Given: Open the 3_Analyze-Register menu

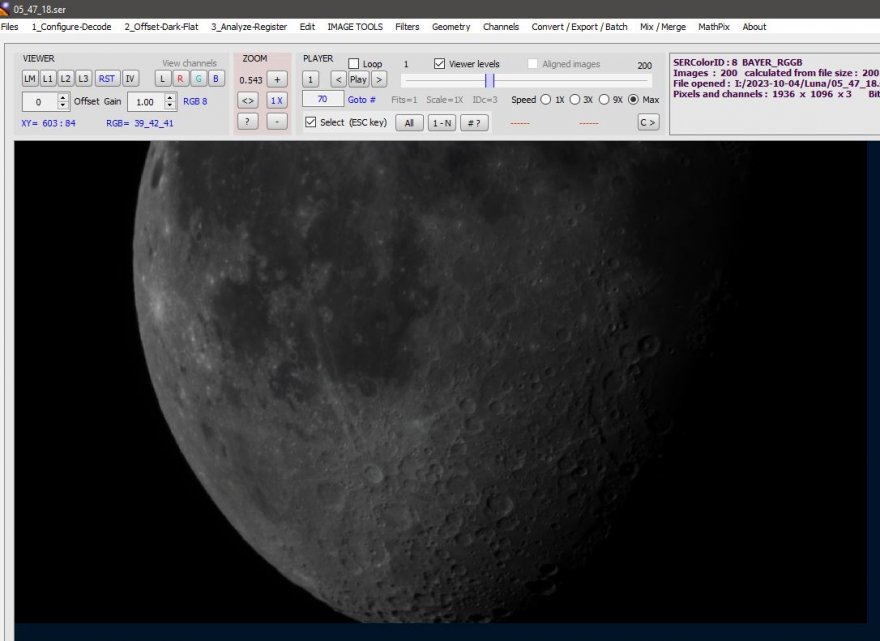Looking at the screenshot, I should tap(249, 26).
